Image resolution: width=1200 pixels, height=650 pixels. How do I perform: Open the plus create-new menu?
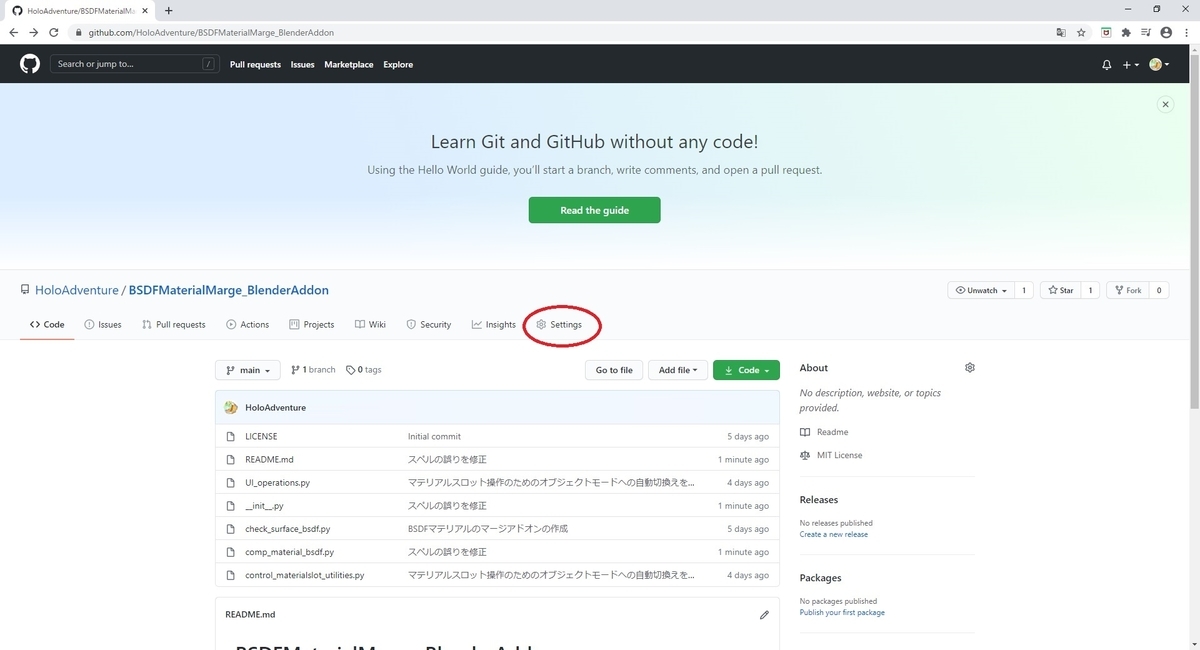[1130, 64]
